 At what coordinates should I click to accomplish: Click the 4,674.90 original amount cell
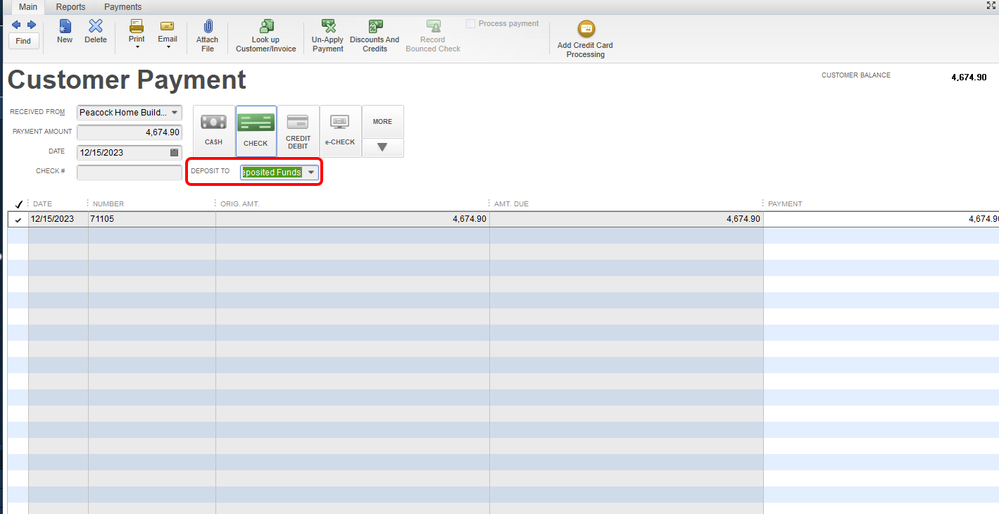[352, 219]
